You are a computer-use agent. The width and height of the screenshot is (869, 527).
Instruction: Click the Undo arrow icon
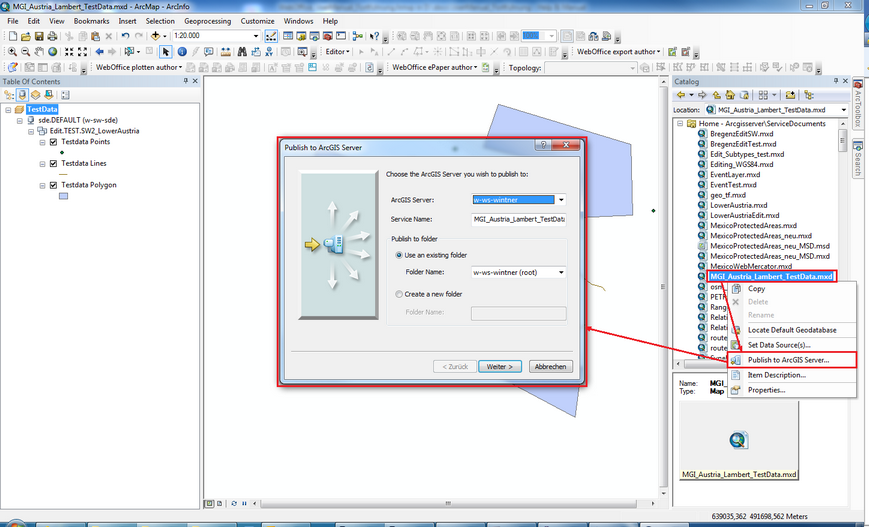tap(125, 36)
